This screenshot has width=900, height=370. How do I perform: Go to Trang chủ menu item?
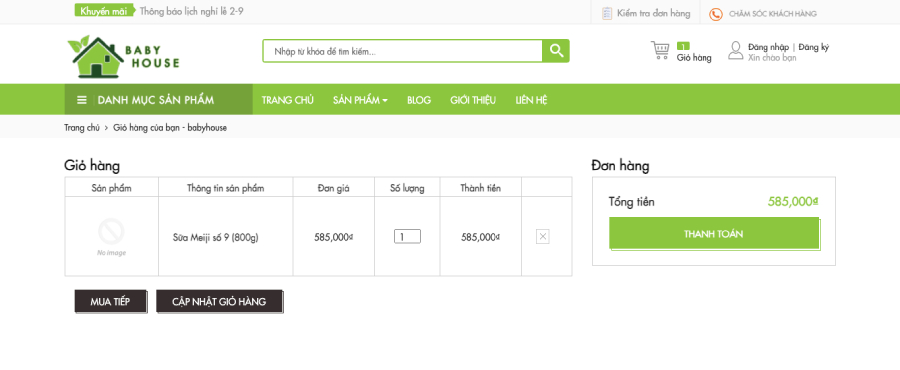[288, 100]
